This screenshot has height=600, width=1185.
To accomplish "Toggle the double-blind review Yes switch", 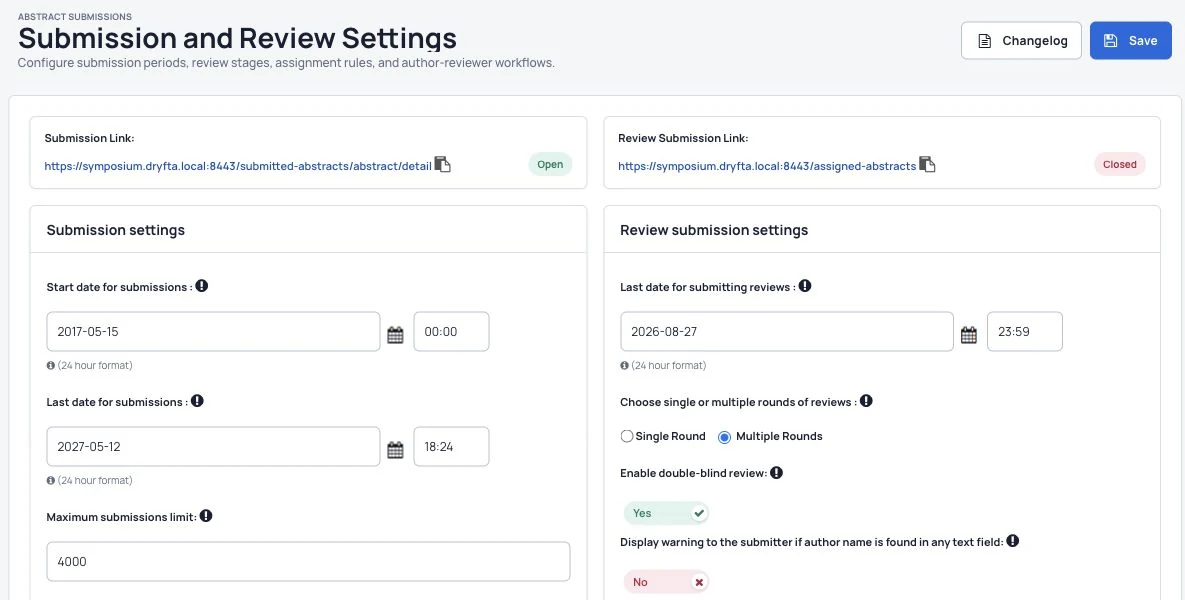I will (666, 513).
